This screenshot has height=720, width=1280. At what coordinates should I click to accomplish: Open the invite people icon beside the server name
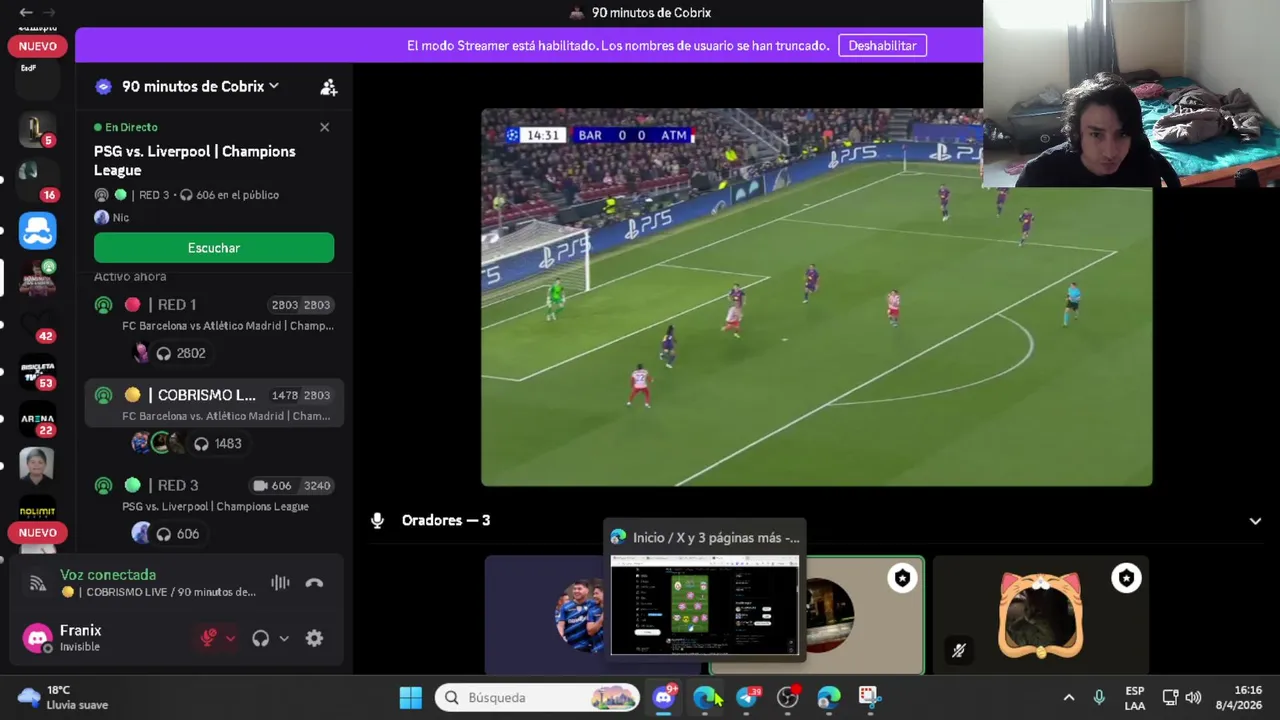coord(328,87)
